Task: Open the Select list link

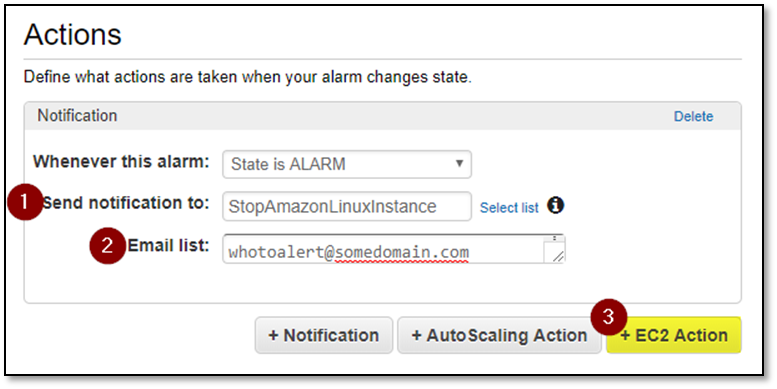Action: click(x=509, y=208)
